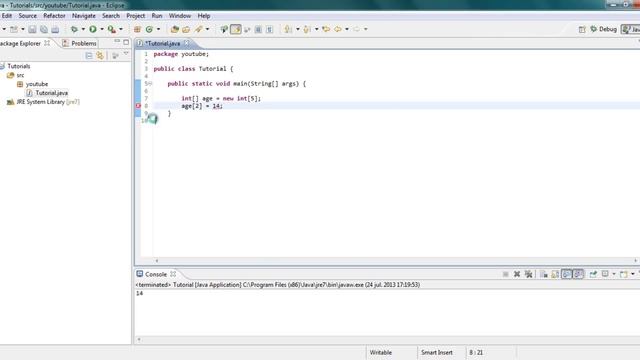The image size is (640, 360).
Task: Open the Run launch dropdown arrow
Action: pos(102,29)
